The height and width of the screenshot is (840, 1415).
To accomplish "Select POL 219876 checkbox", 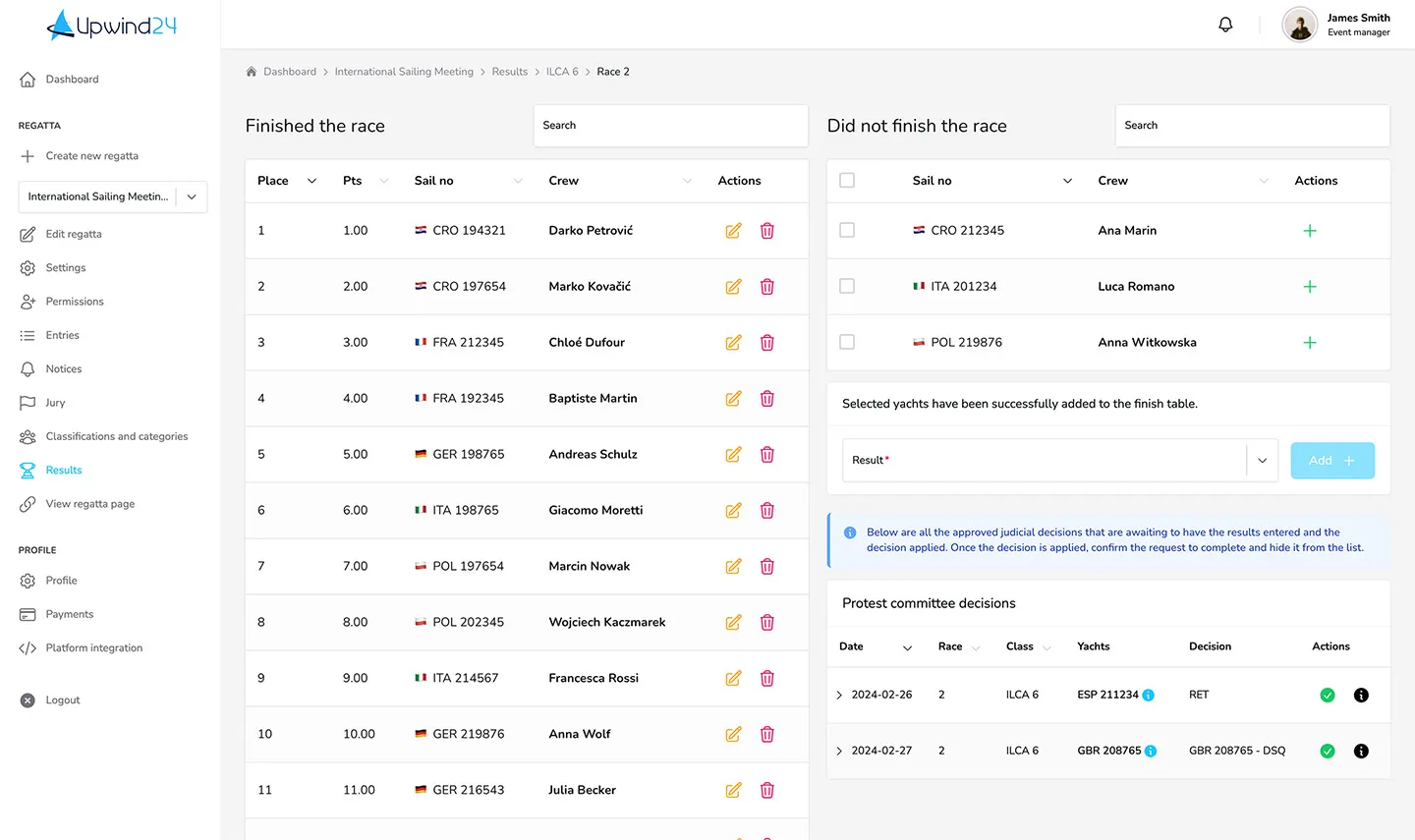I will click(x=847, y=342).
